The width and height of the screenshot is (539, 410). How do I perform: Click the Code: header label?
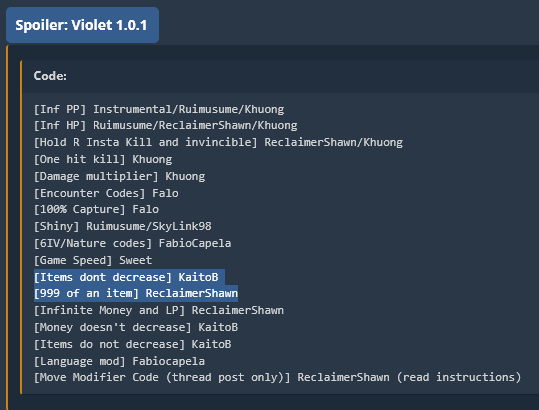click(x=50, y=76)
